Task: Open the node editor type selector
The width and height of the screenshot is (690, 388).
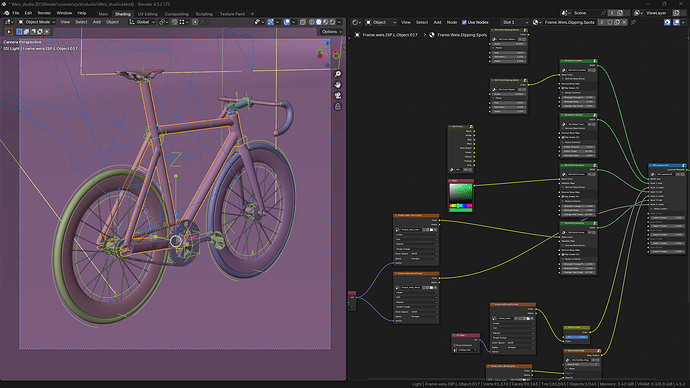Action: 356,22
